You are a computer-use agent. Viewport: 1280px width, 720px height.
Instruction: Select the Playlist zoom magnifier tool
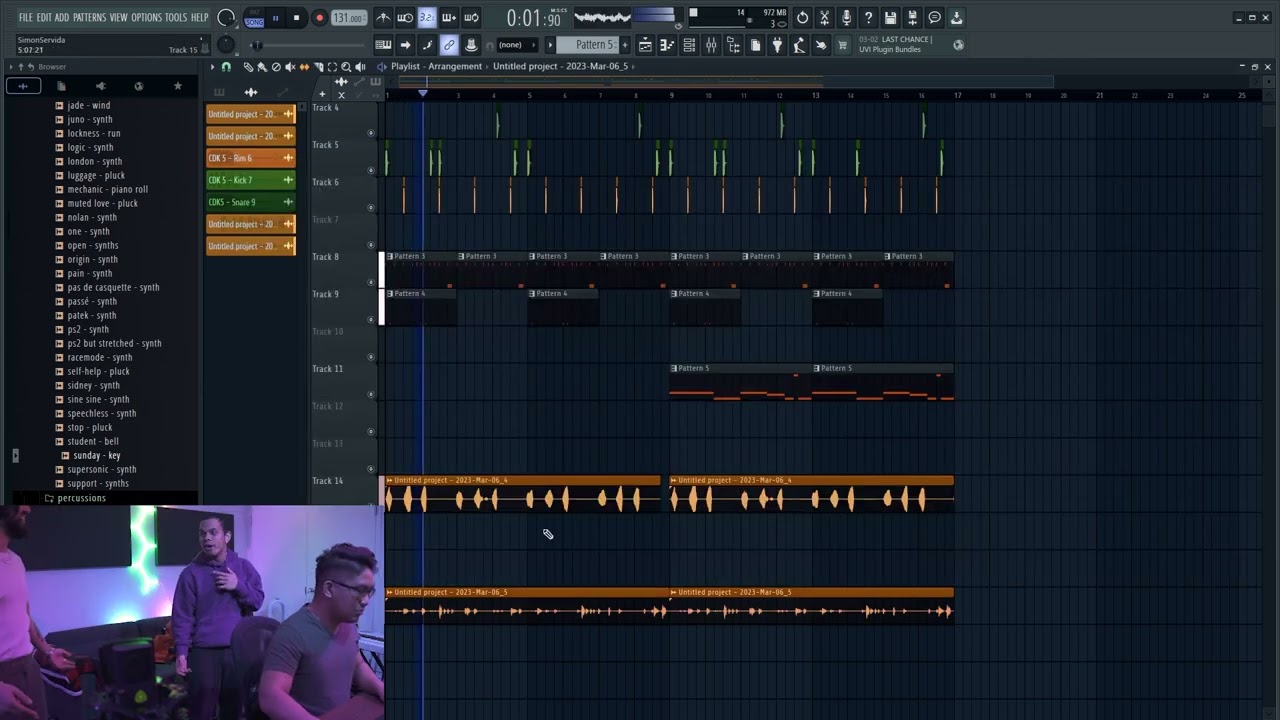(x=346, y=67)
